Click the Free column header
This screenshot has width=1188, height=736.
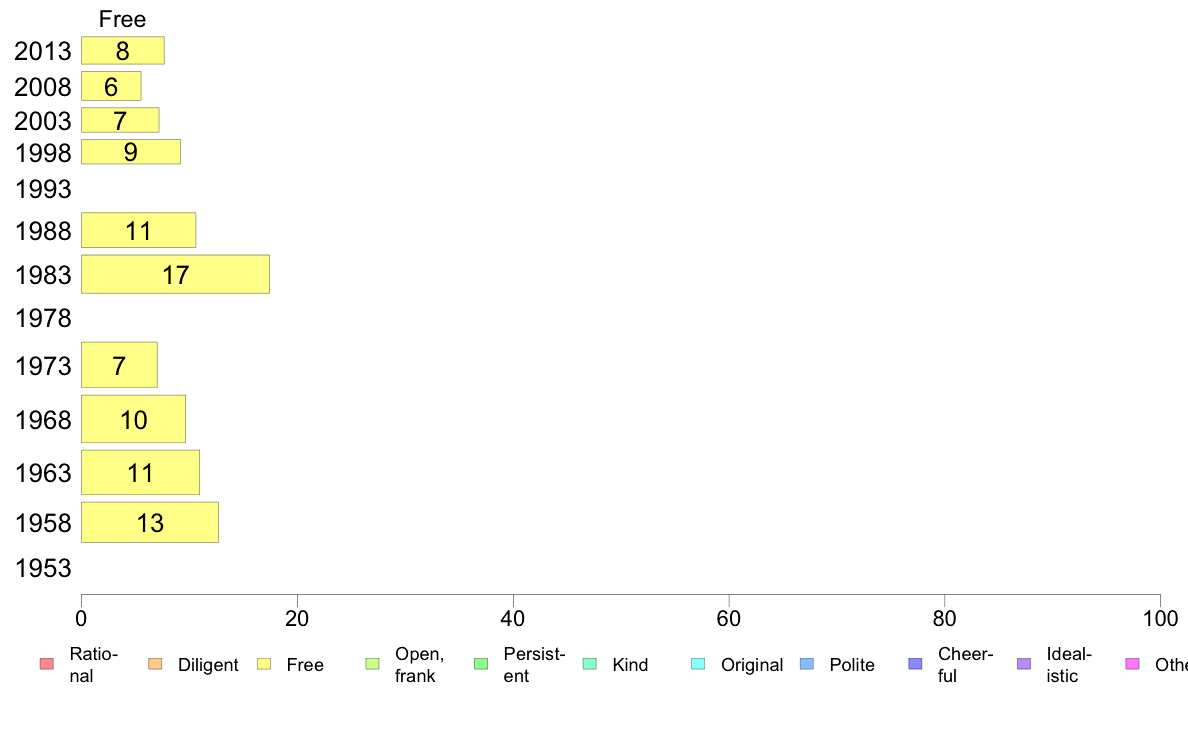point(122,19)
